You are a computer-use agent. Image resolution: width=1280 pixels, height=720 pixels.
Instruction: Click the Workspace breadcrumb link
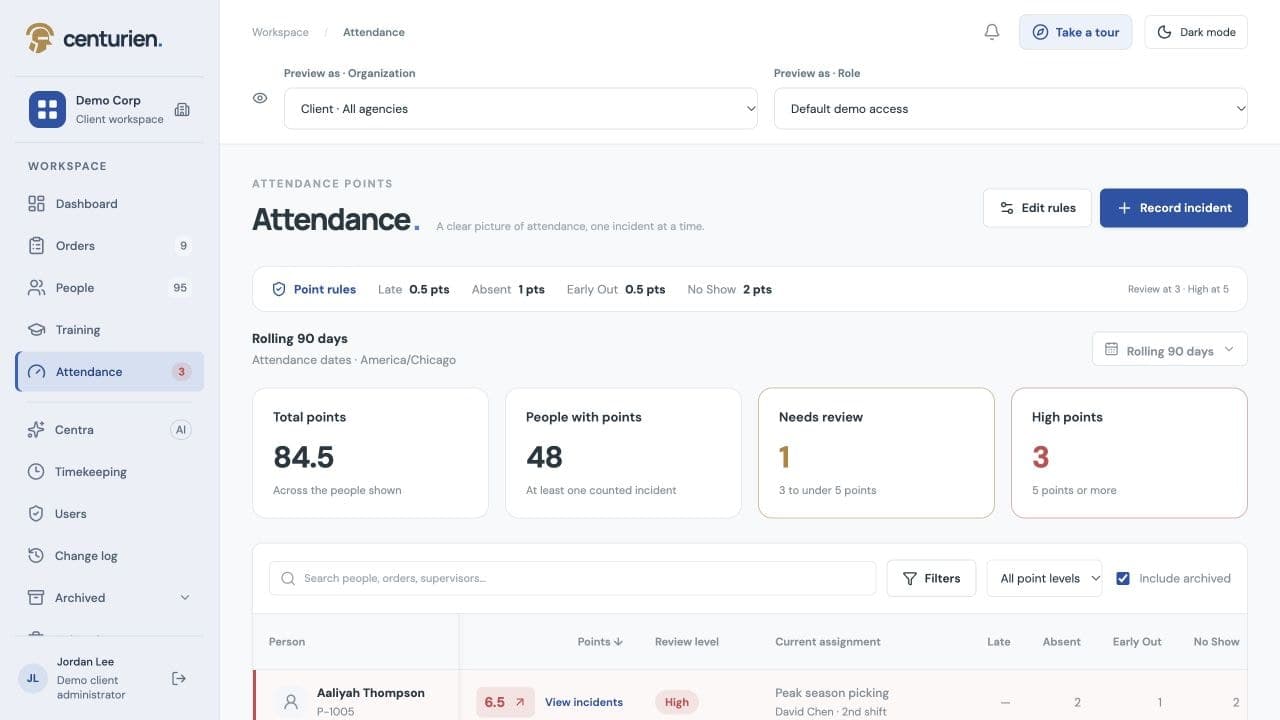click(280, 32)
